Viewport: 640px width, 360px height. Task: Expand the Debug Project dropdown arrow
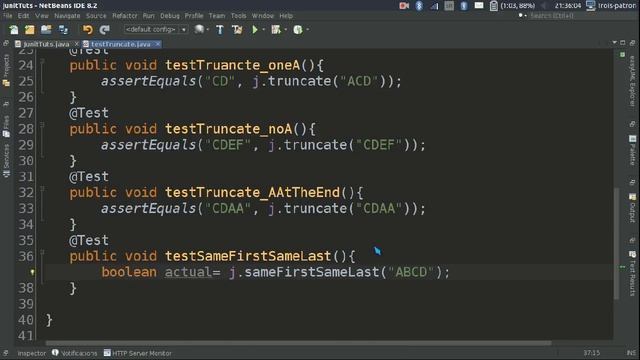(285, 30)
